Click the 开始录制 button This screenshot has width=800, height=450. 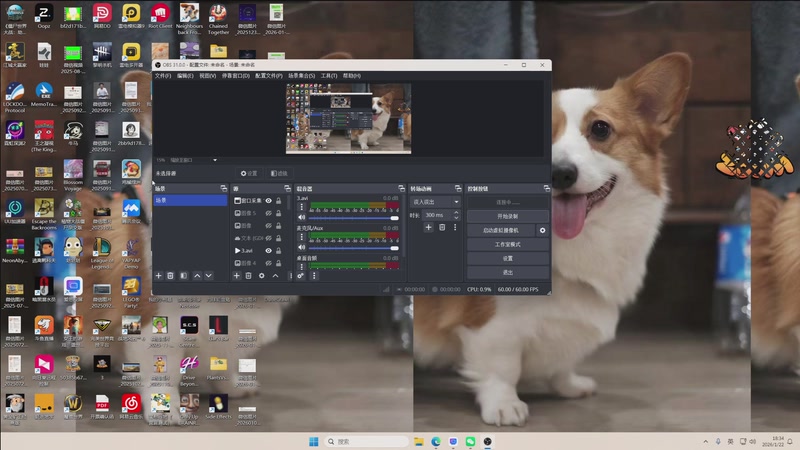(x=507, y=216)
